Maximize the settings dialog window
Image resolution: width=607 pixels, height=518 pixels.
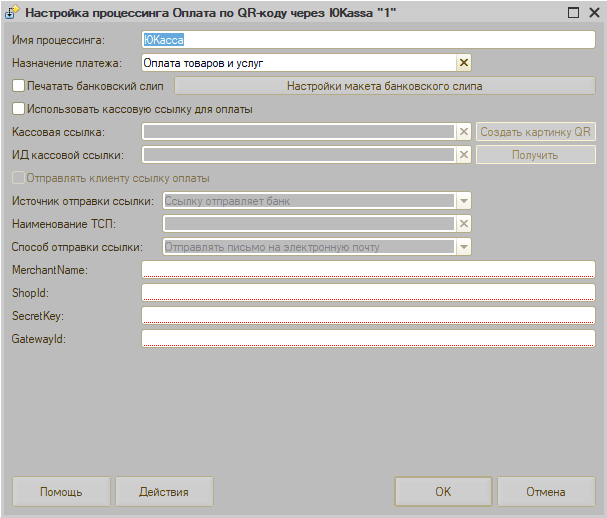click(572, 14)
